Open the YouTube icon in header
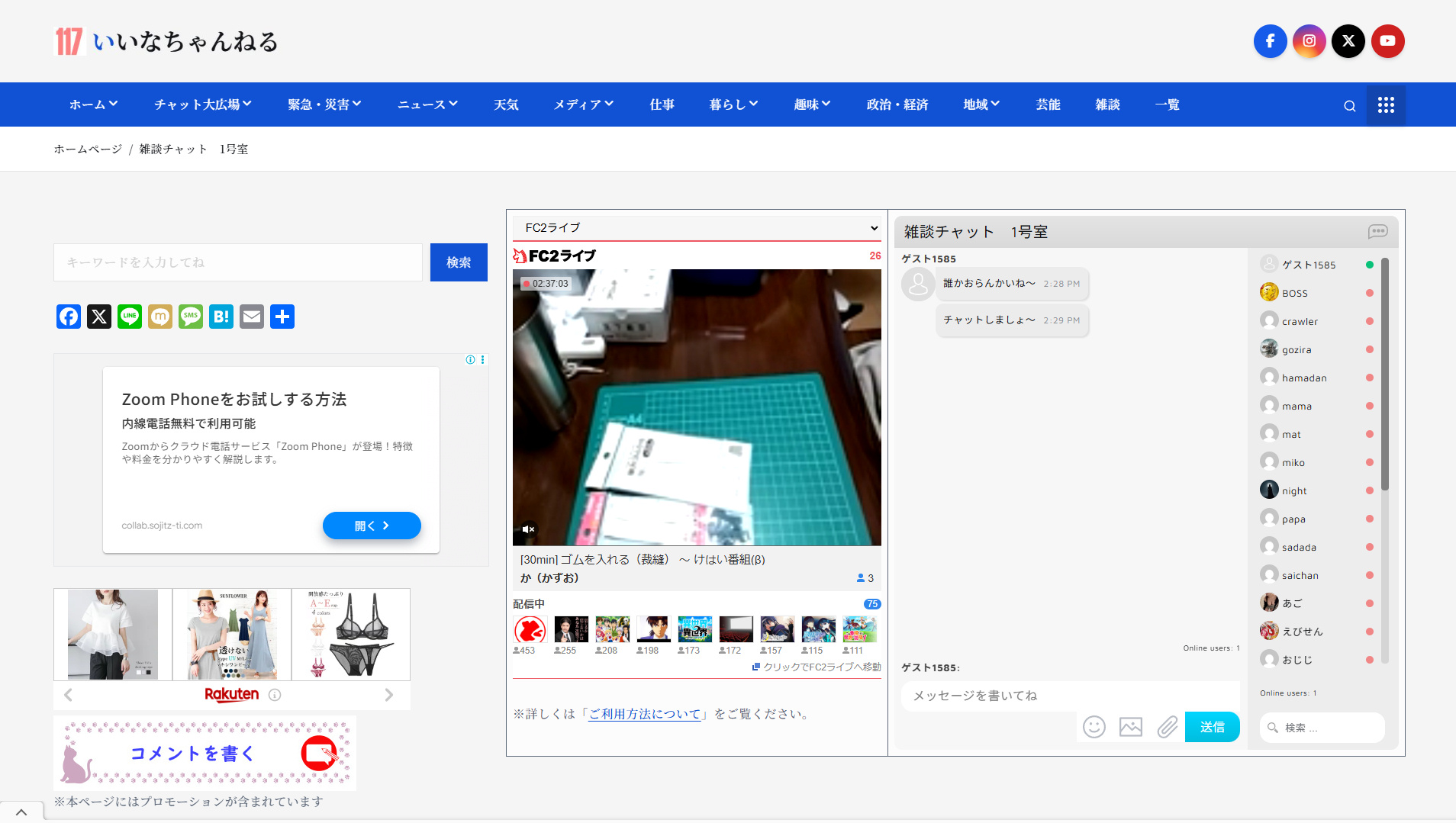1456x823 pixels. click(1387, 41)
